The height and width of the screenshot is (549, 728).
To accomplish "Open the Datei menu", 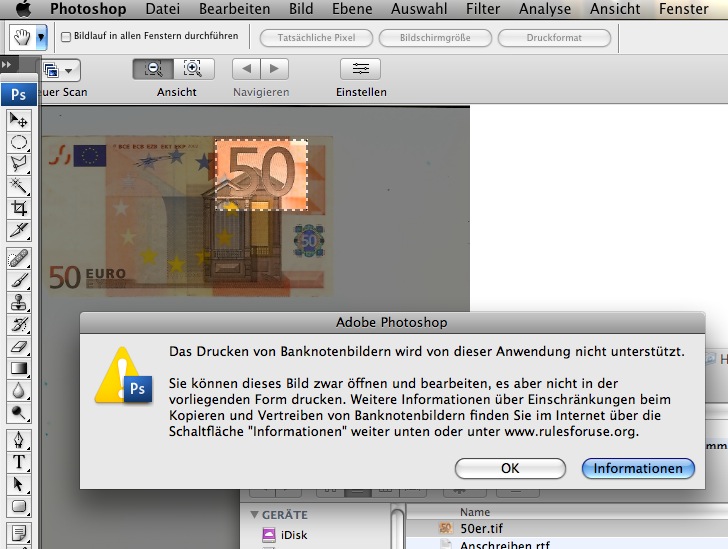I will point(162,9).
